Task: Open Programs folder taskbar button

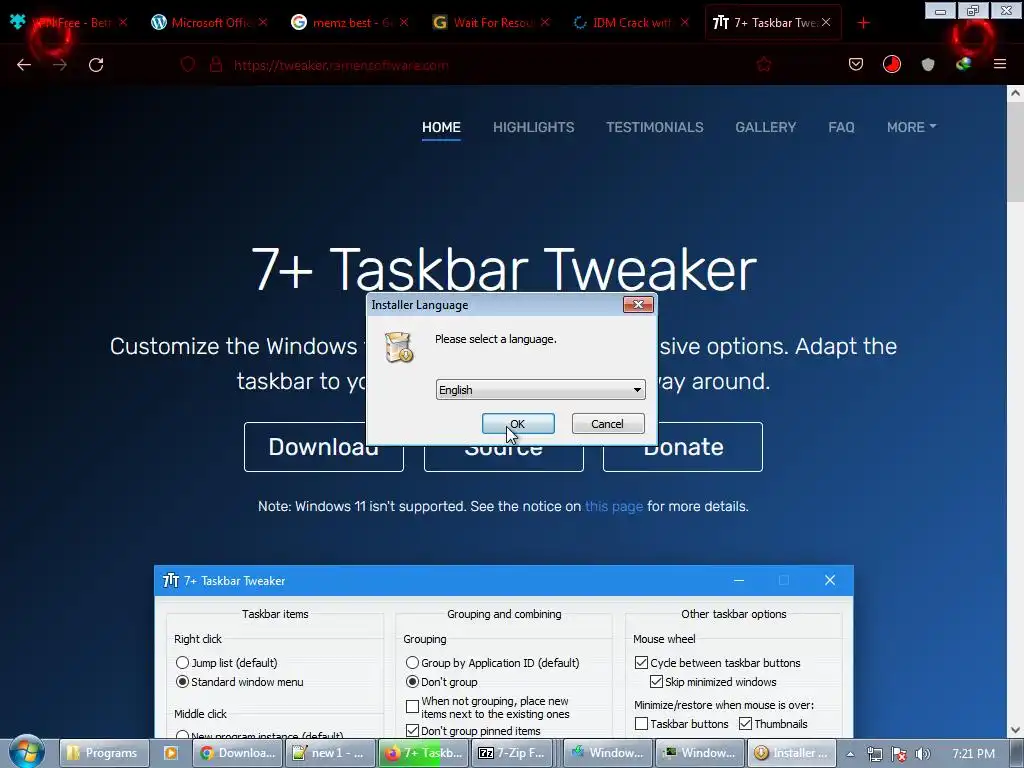Action: (x=103, y=753)
